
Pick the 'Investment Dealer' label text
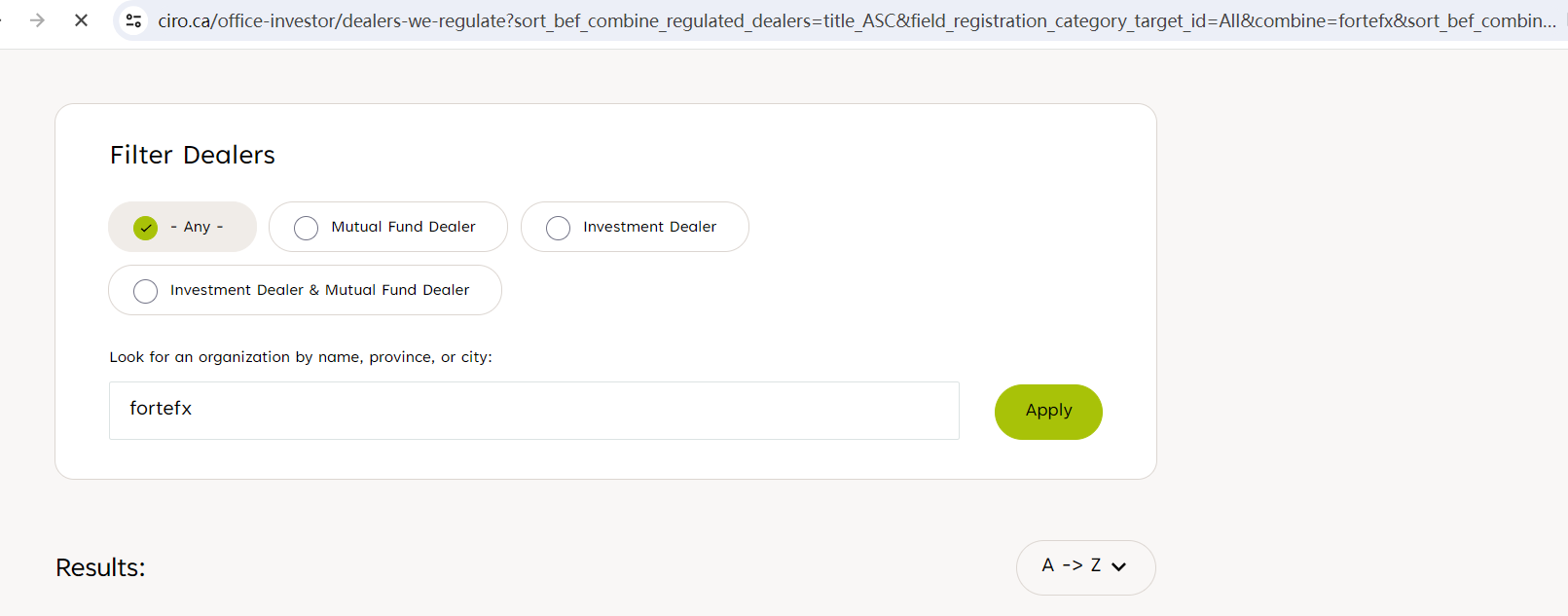649,227
